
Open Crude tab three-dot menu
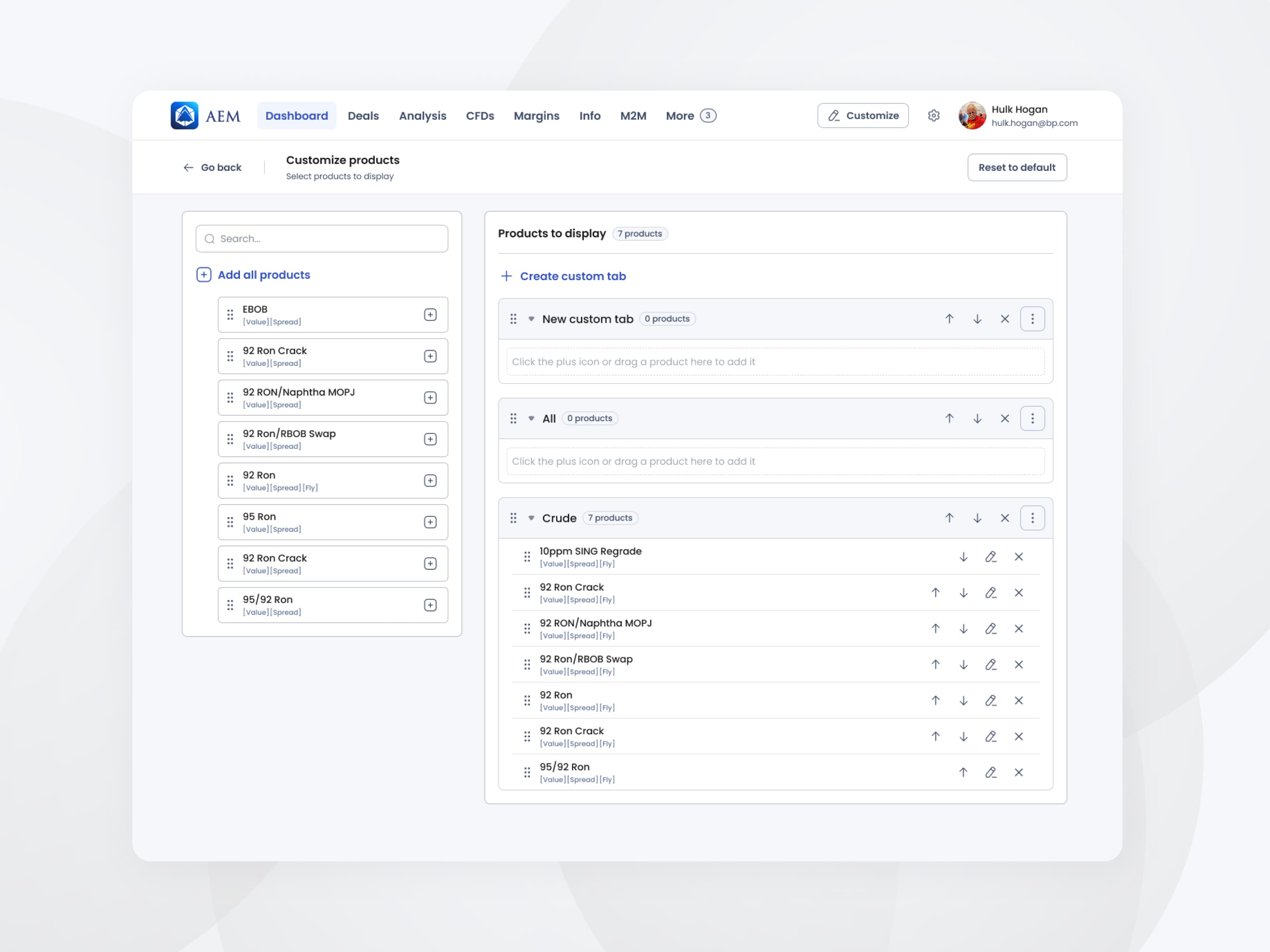1032,518
